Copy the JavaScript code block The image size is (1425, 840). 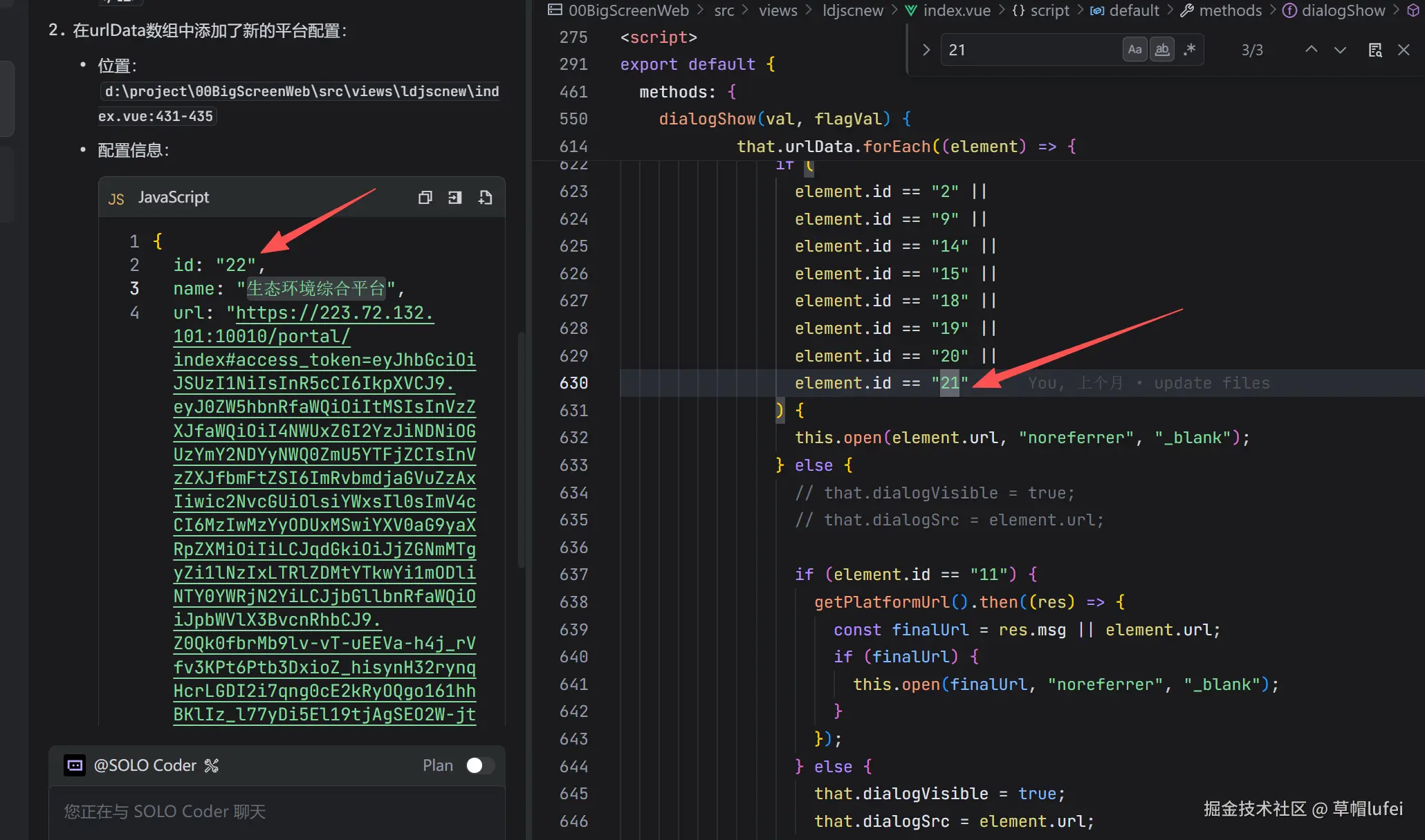tap(425, 198)
